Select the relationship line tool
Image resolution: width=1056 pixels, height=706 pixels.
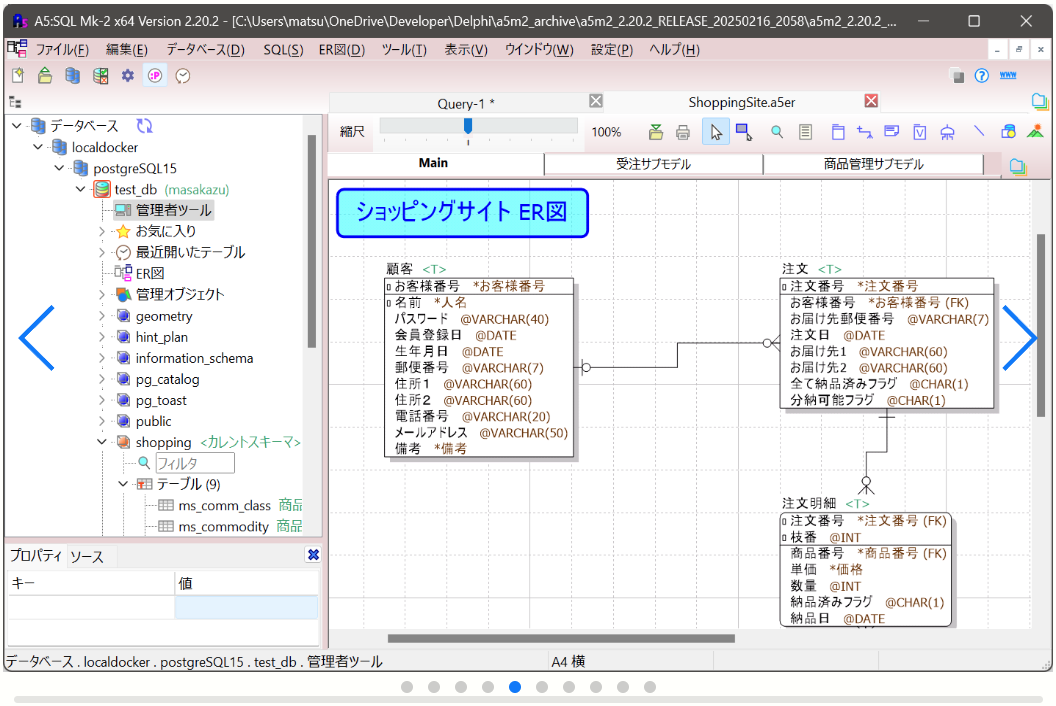864,132
